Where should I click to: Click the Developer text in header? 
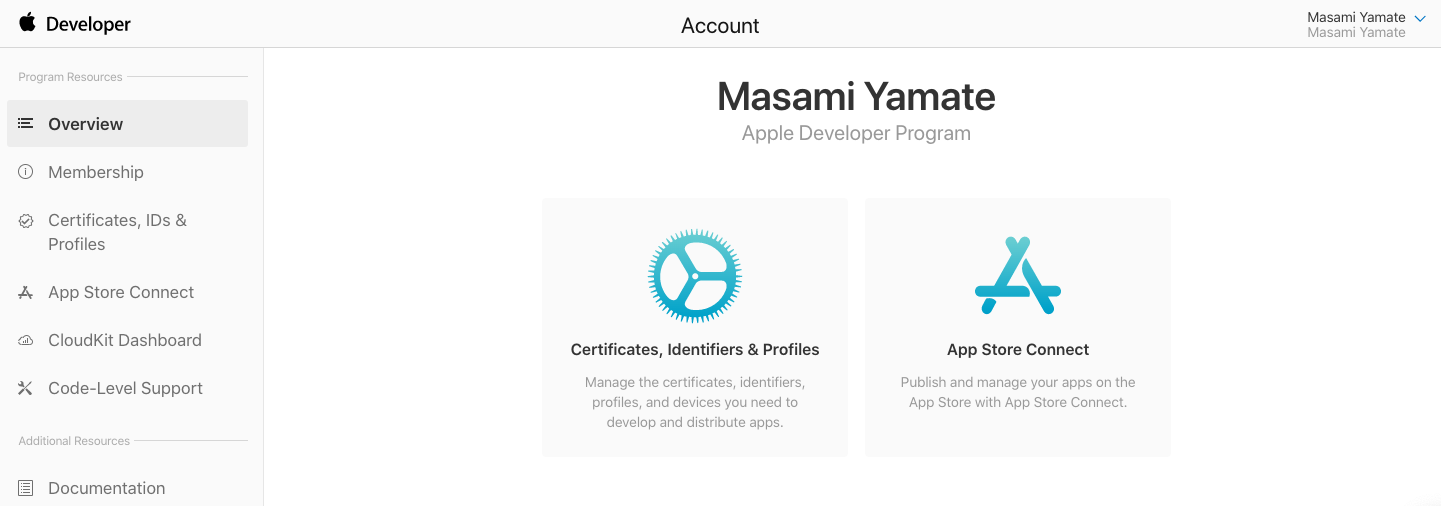click(x=88, y=24)
